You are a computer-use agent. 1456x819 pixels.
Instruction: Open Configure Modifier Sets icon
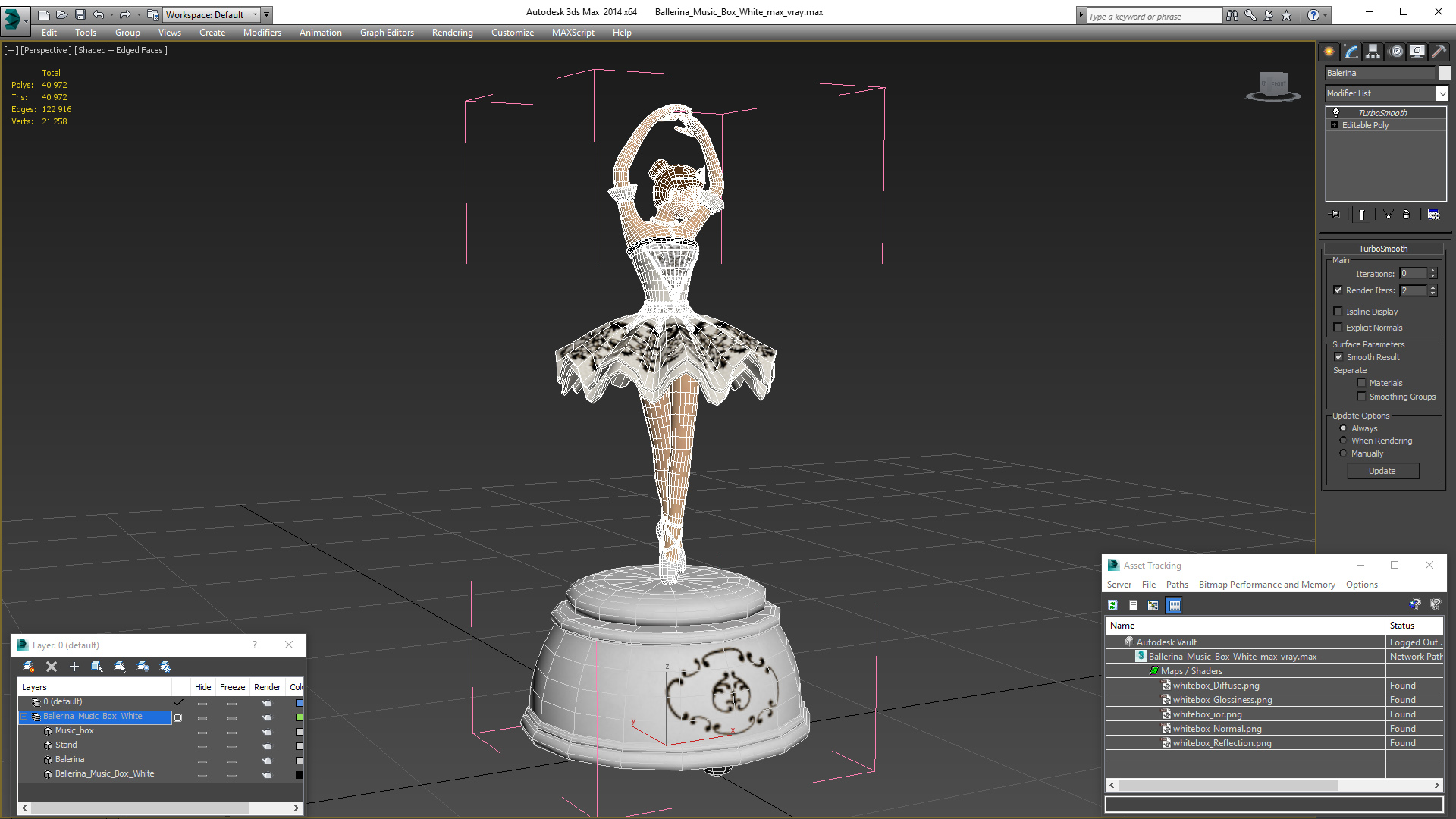point(1433,215)
